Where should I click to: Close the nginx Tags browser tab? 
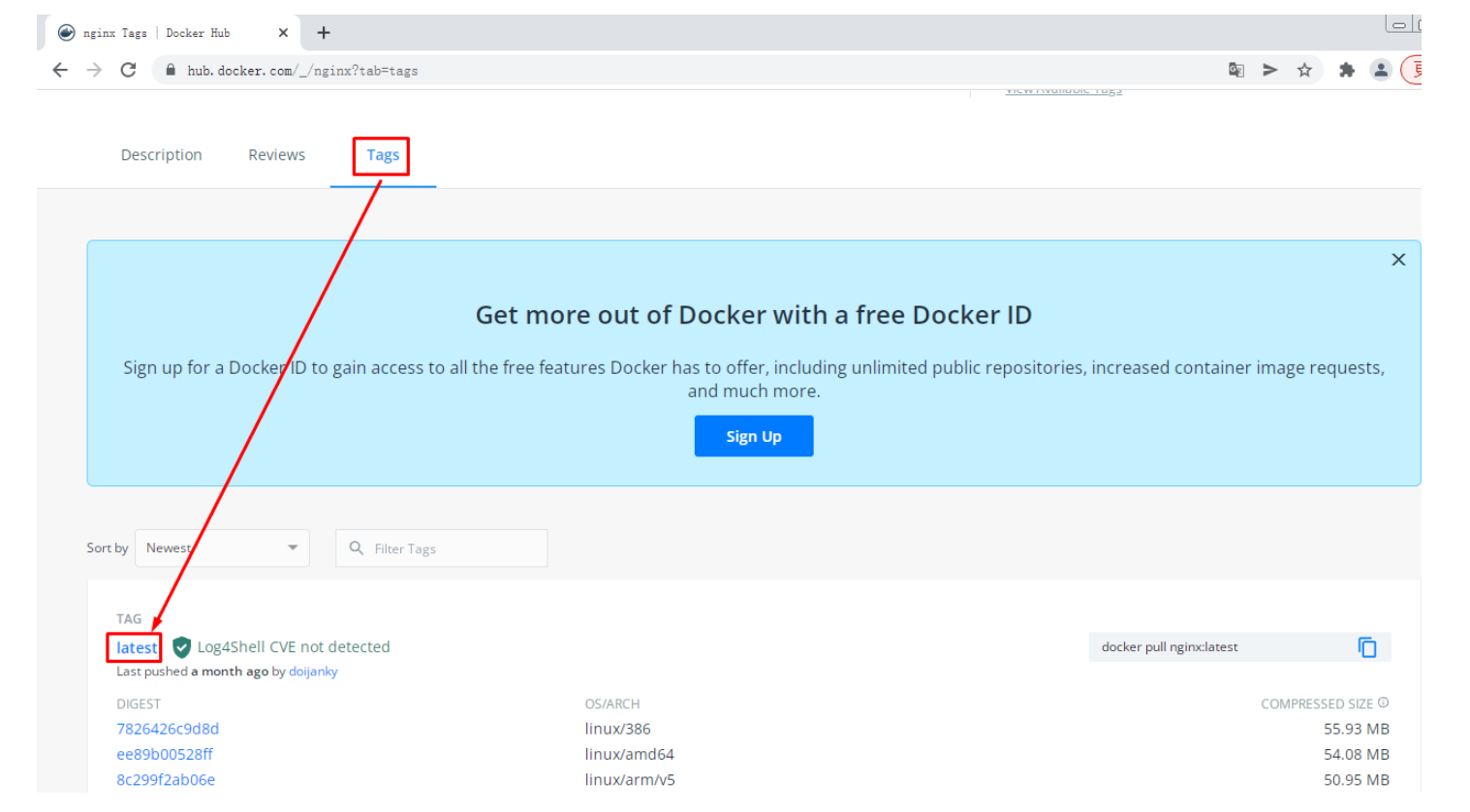(283, 33)
